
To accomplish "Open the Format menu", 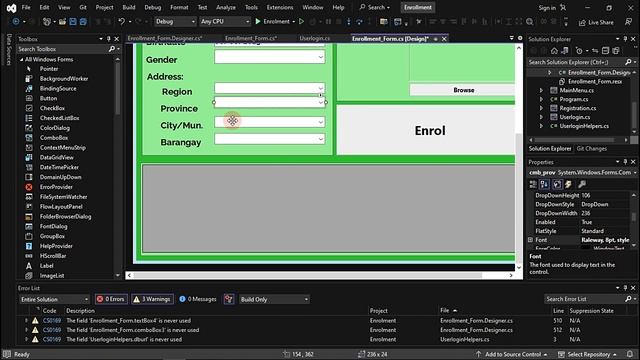I will click(x=179, y=7).
